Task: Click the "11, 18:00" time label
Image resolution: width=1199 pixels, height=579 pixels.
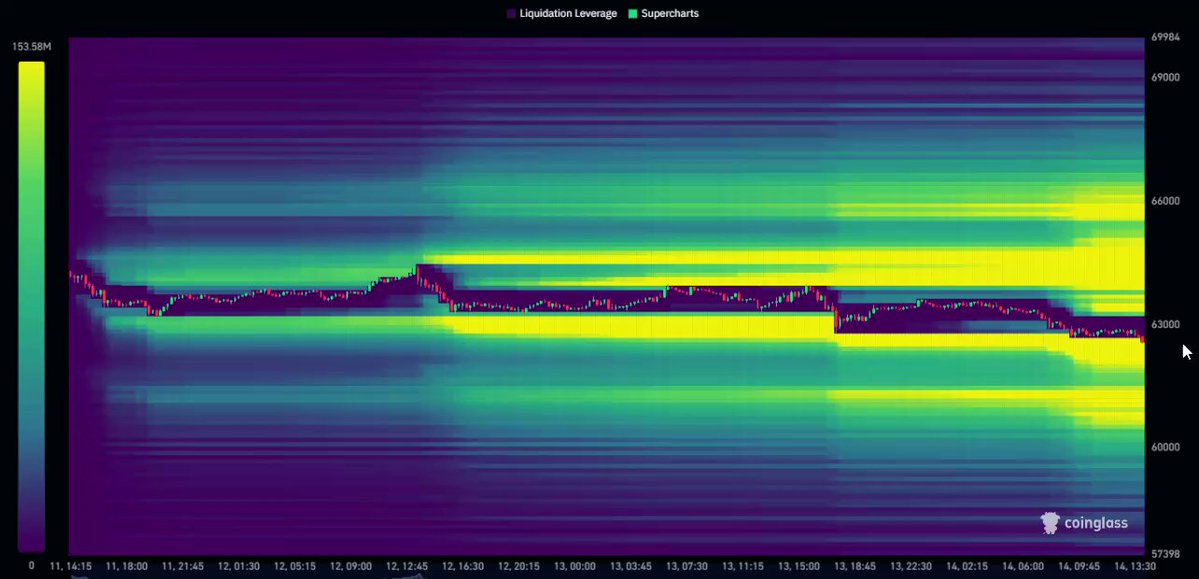Action: 126,567
